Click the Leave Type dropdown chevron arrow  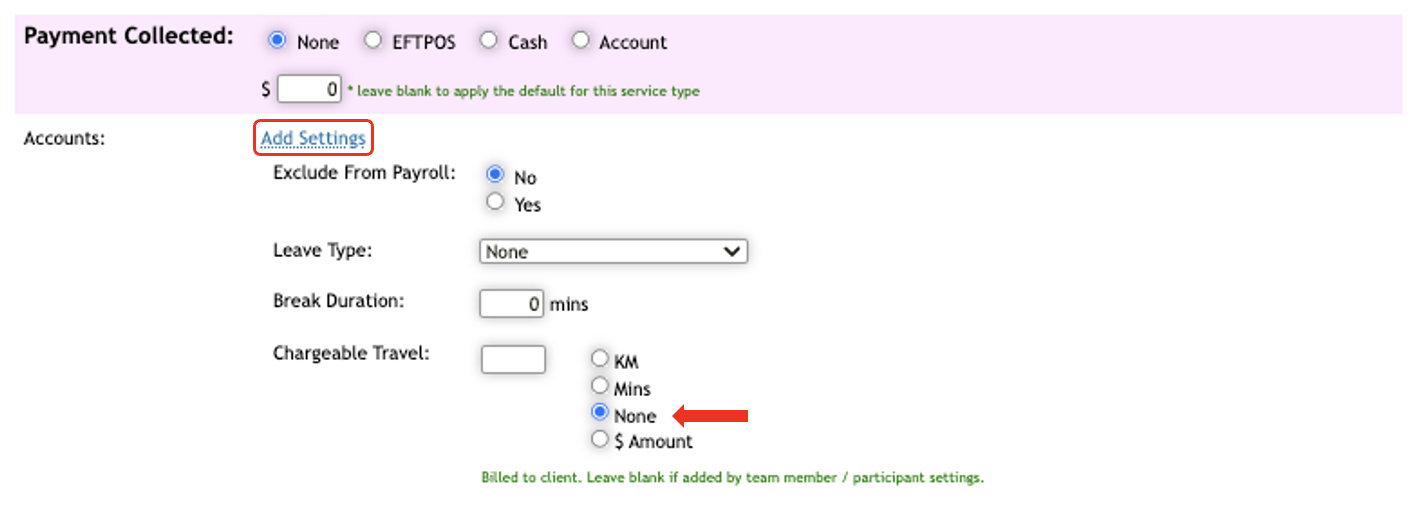[733, 252]
